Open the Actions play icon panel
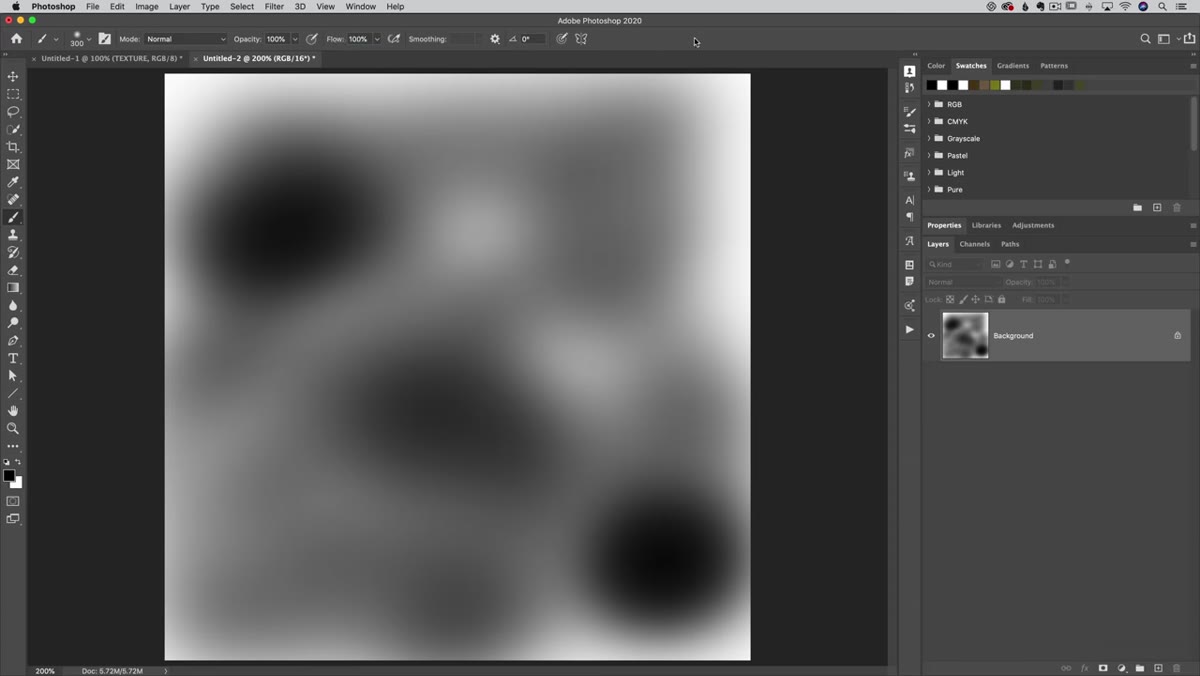Screen dimensions: 1200x676 click(x=909, y=329)
